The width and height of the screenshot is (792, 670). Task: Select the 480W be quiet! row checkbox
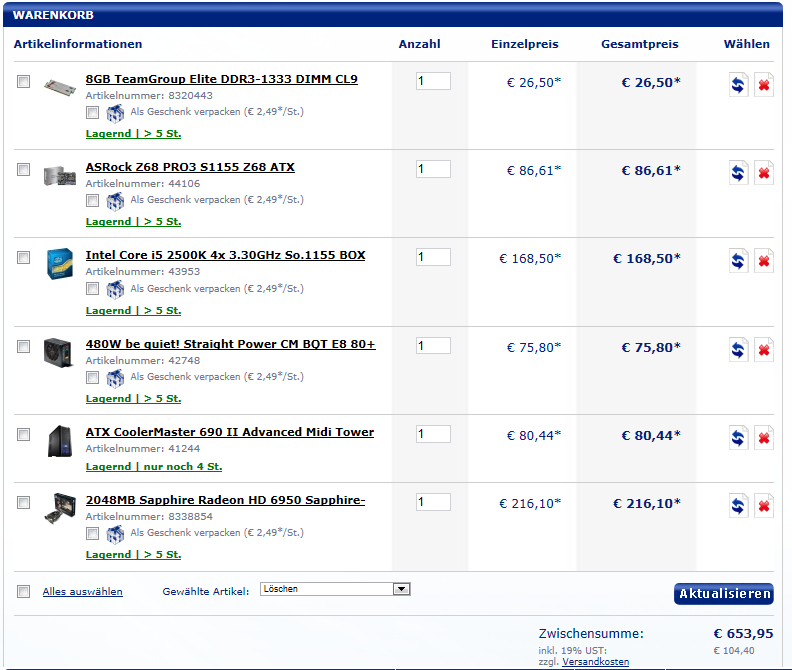[23, 346]
